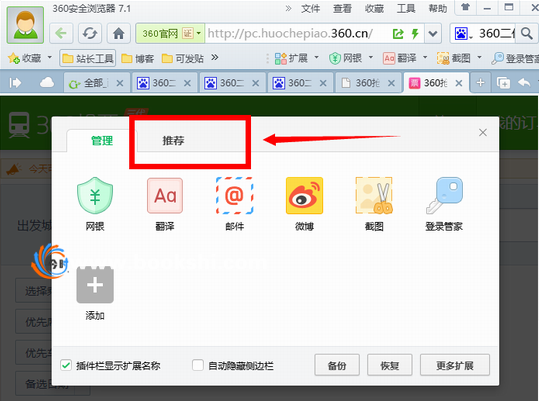
Task: Expand the 截图 toolbar dropdown arrow
Action: coord(479,57)
